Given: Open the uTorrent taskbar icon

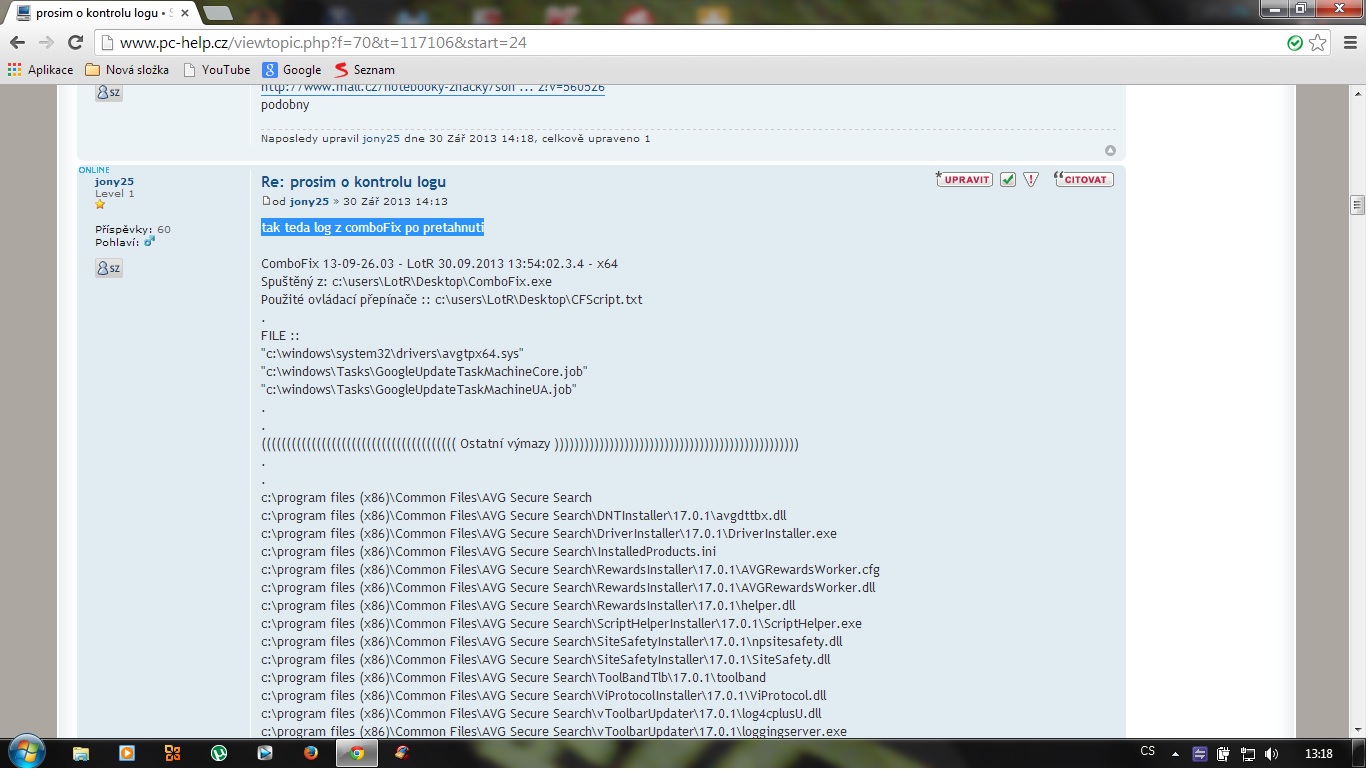Looking at the screenshot, I should (x=219, y=753).
